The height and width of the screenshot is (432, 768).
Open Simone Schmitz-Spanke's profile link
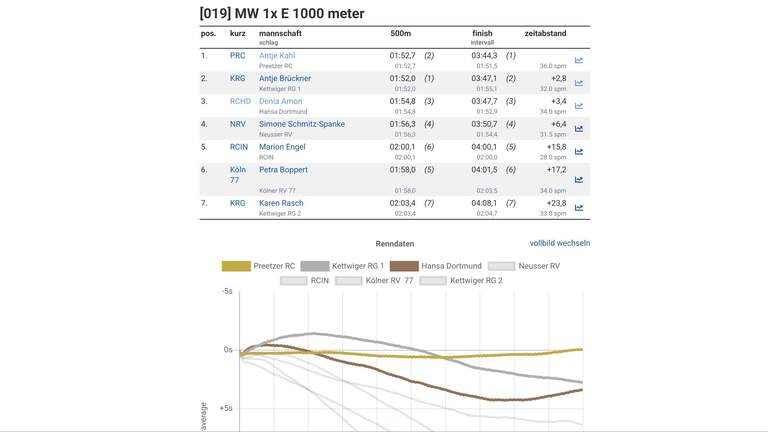302,124
